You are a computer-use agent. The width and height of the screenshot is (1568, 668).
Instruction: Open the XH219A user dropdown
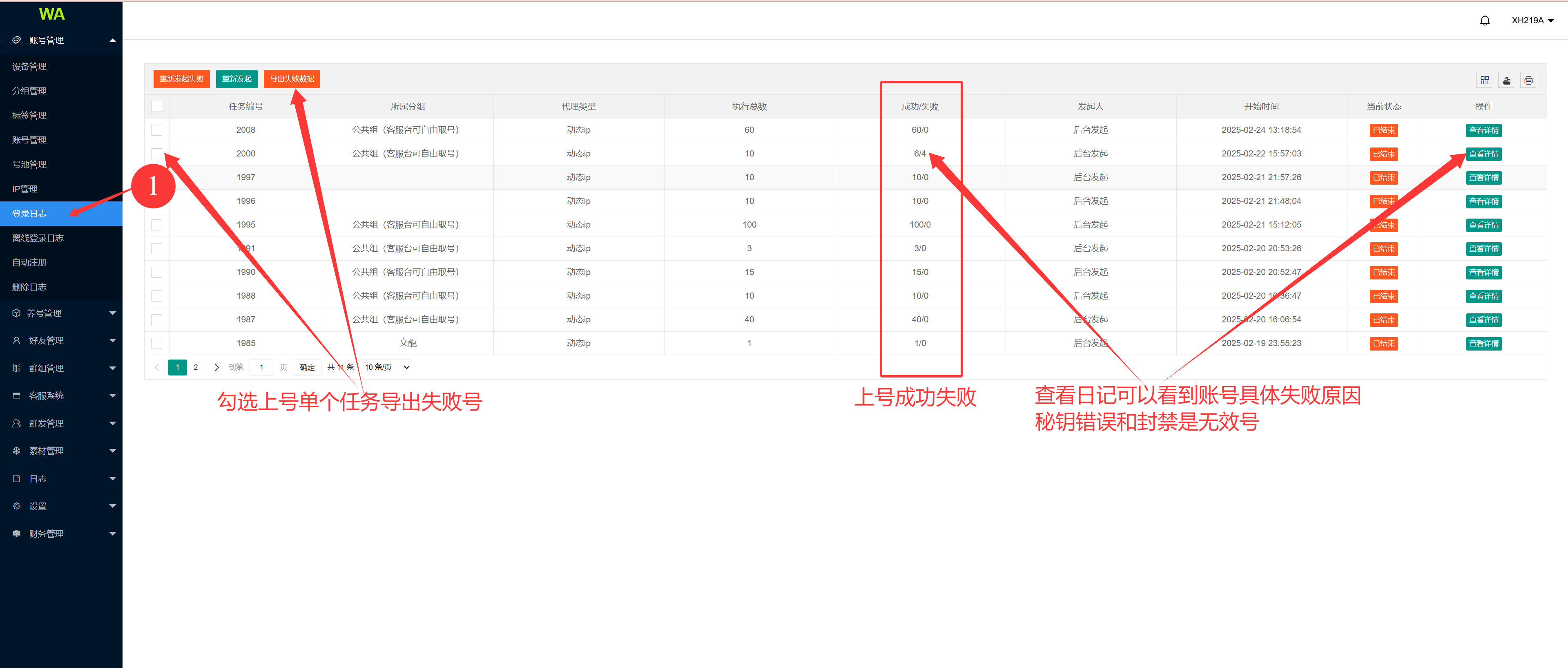point(1532,21)
